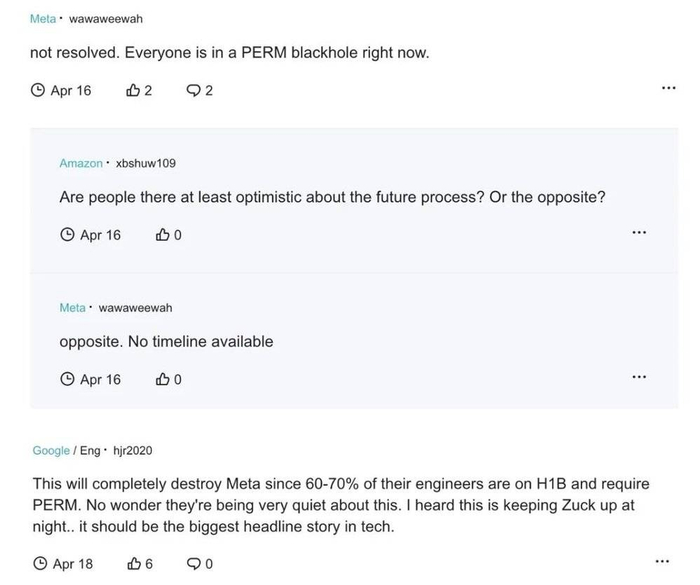The image size is (700, 585).
Task: Like the "No timeline available" reply
Action: (x=163, y=379)
